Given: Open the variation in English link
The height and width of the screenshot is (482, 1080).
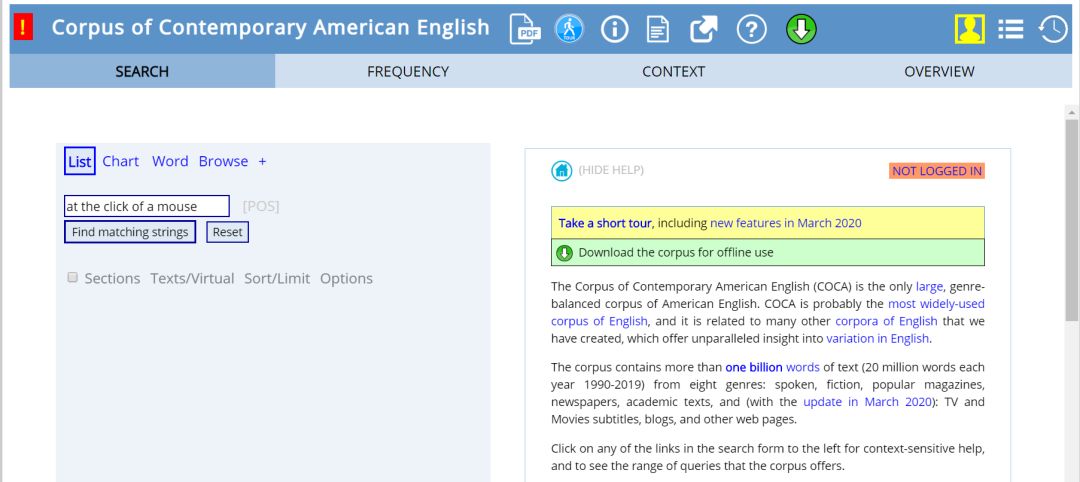Looking at the screenshot, I should pos(878,338).
